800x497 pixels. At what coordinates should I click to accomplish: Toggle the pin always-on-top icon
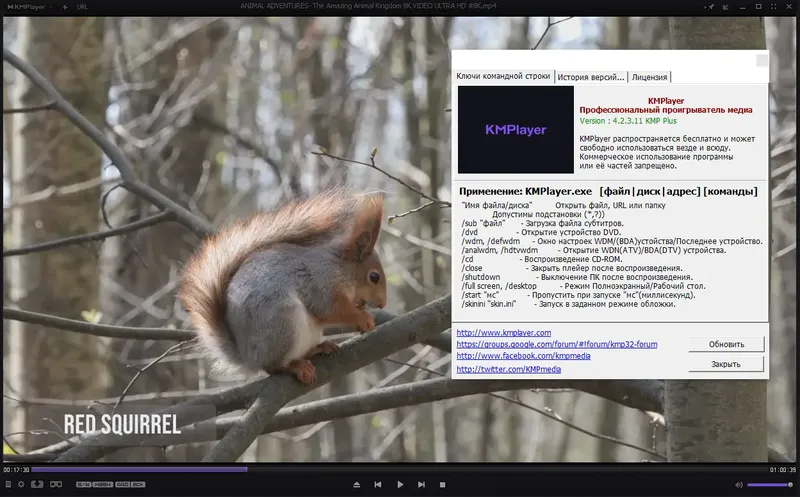click(x=711, y=7)
